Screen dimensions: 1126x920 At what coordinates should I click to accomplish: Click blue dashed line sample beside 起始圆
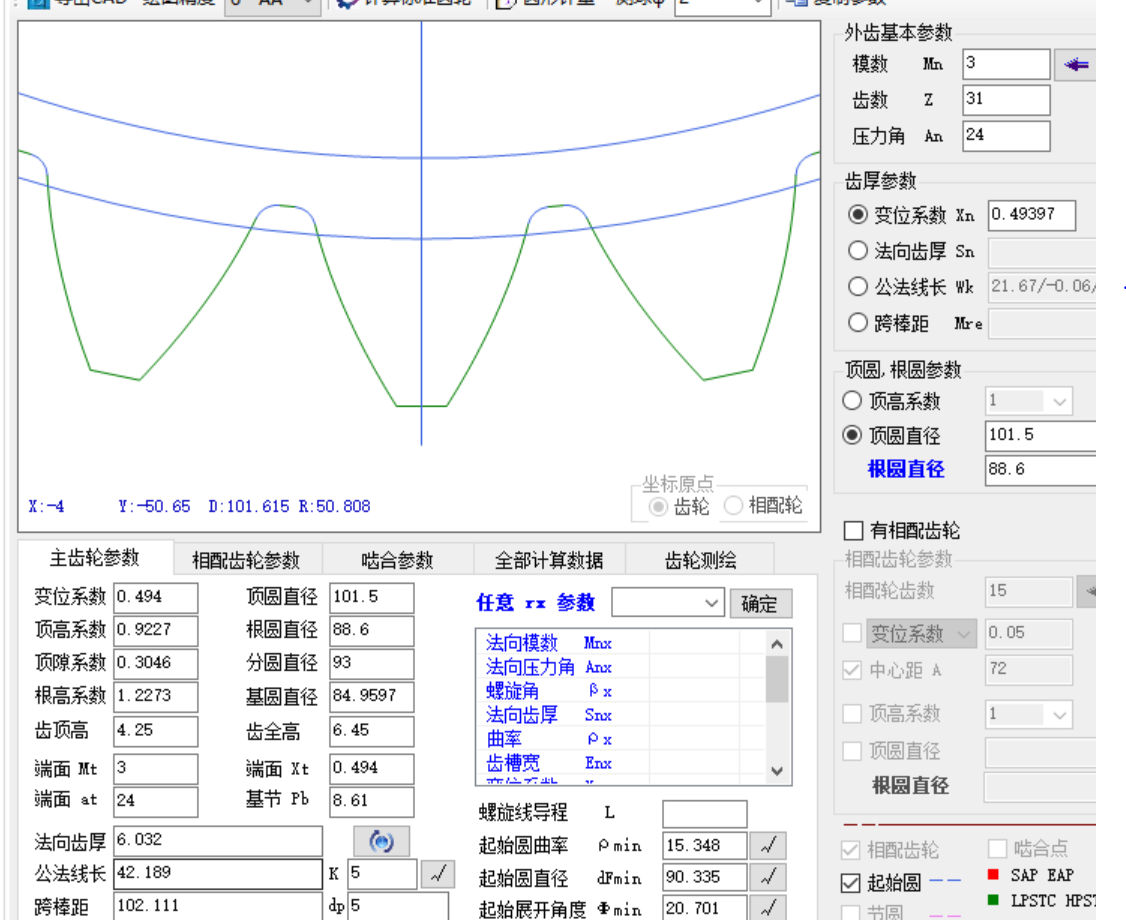[945, 881]
